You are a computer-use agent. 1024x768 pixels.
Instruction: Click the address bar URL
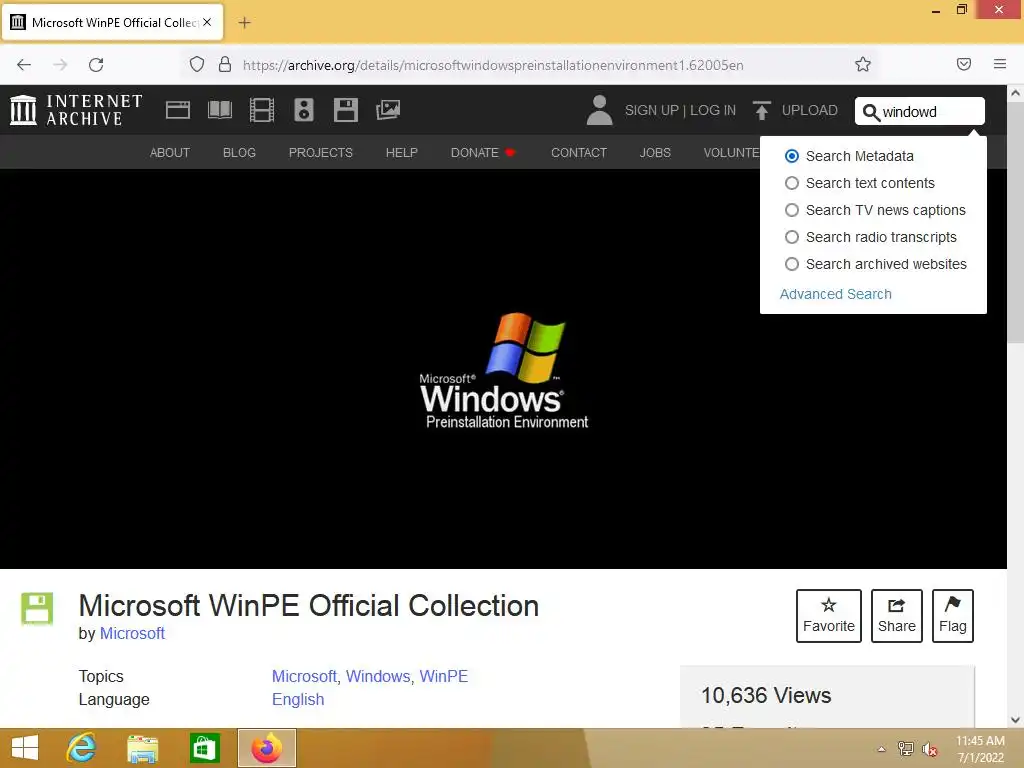(493, 65)
